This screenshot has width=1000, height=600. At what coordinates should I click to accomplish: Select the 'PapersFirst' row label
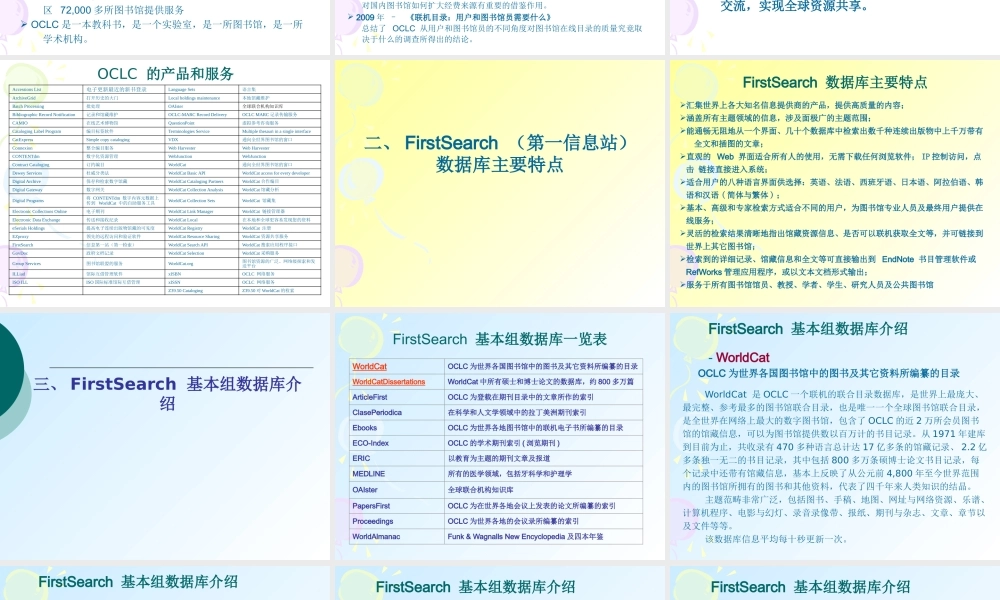coord(371,506)
